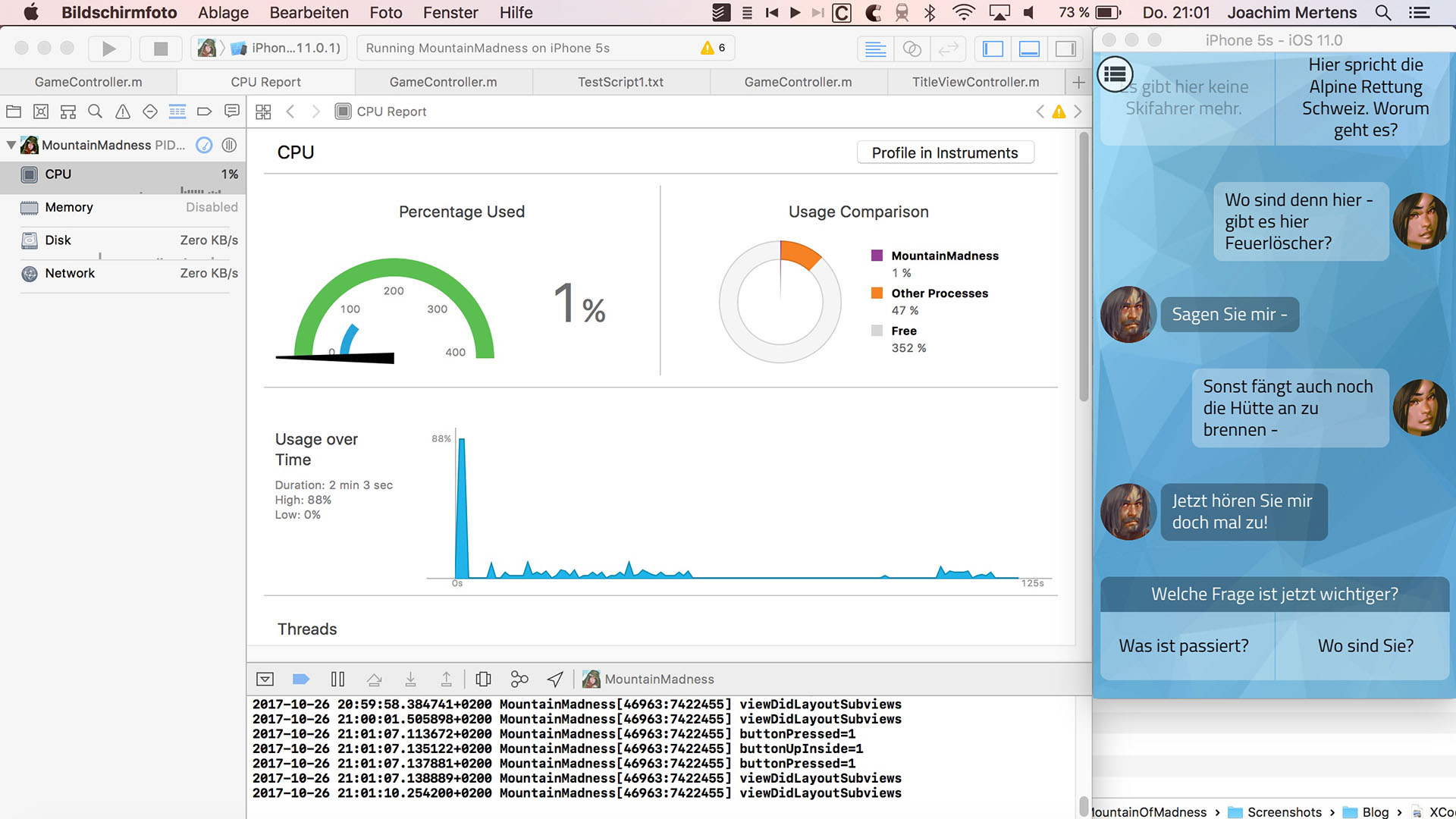This screenshot has width=1456, height=819.
Task: Toggle breakpoints activation in debug bar
Action: 301,679
